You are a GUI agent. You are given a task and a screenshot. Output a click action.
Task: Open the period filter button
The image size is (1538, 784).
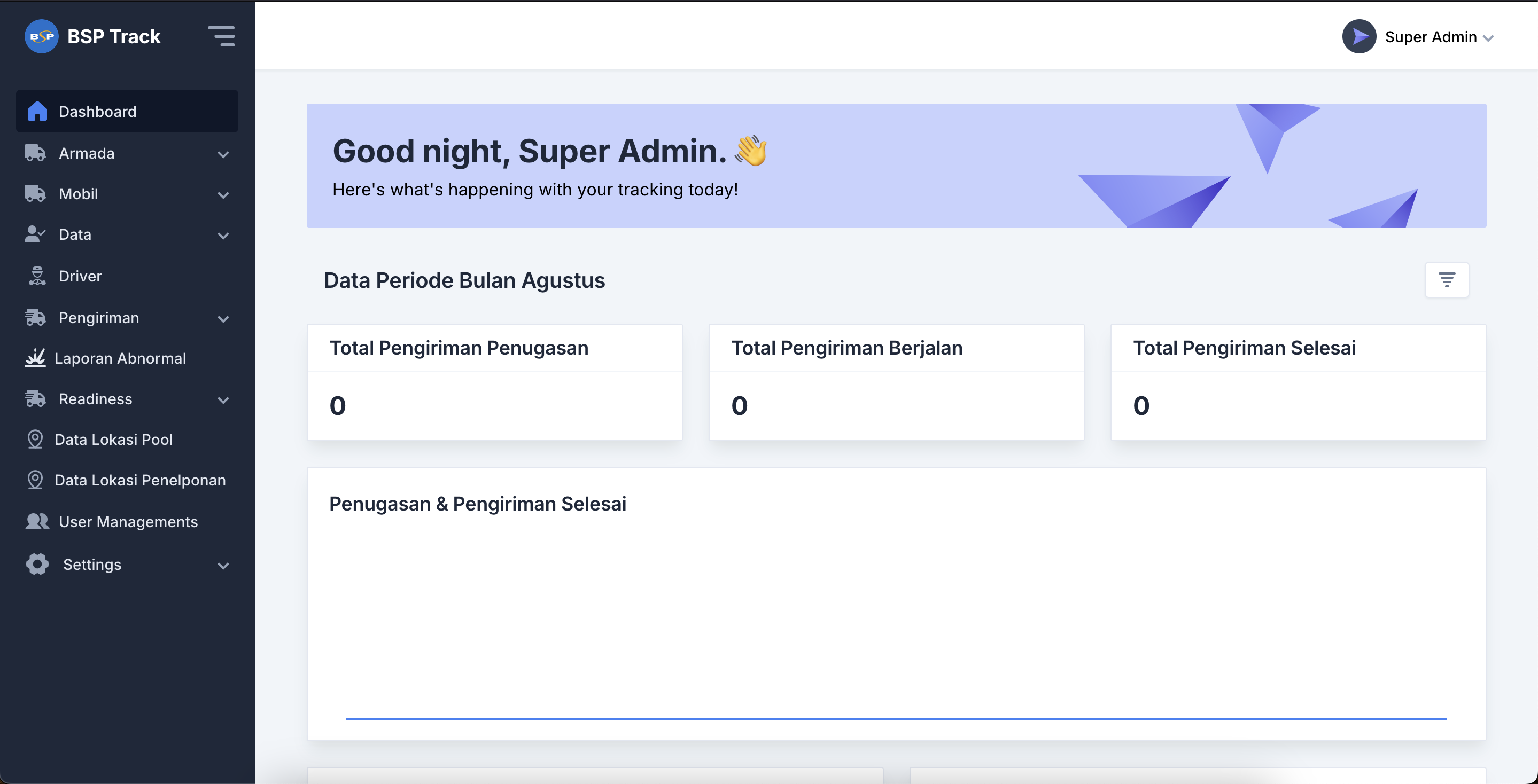click(x=1446, y=280)
